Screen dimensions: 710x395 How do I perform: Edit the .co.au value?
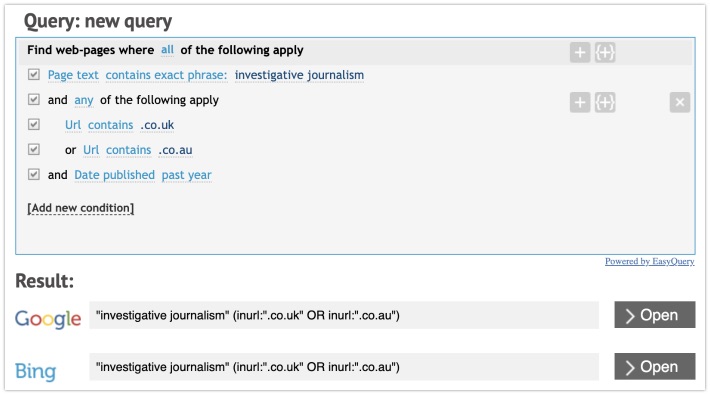pos(175,150)
